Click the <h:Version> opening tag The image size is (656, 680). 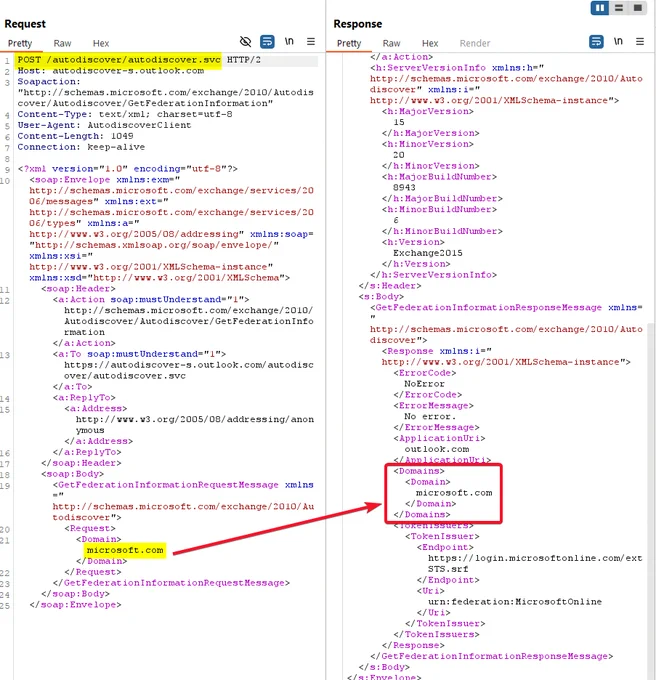click(413, 242)
